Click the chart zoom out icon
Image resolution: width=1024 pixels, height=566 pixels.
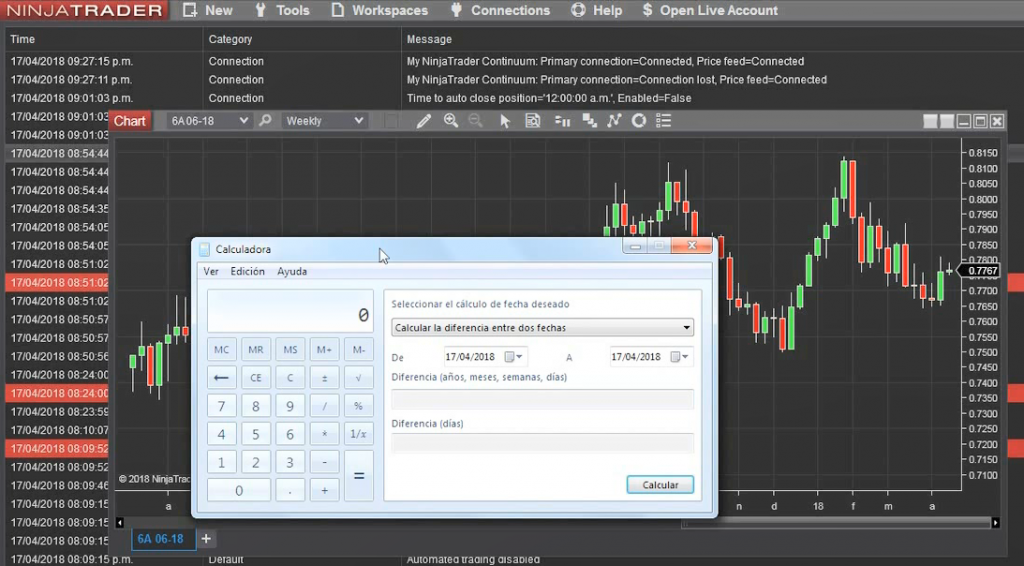tap(476, 121)
